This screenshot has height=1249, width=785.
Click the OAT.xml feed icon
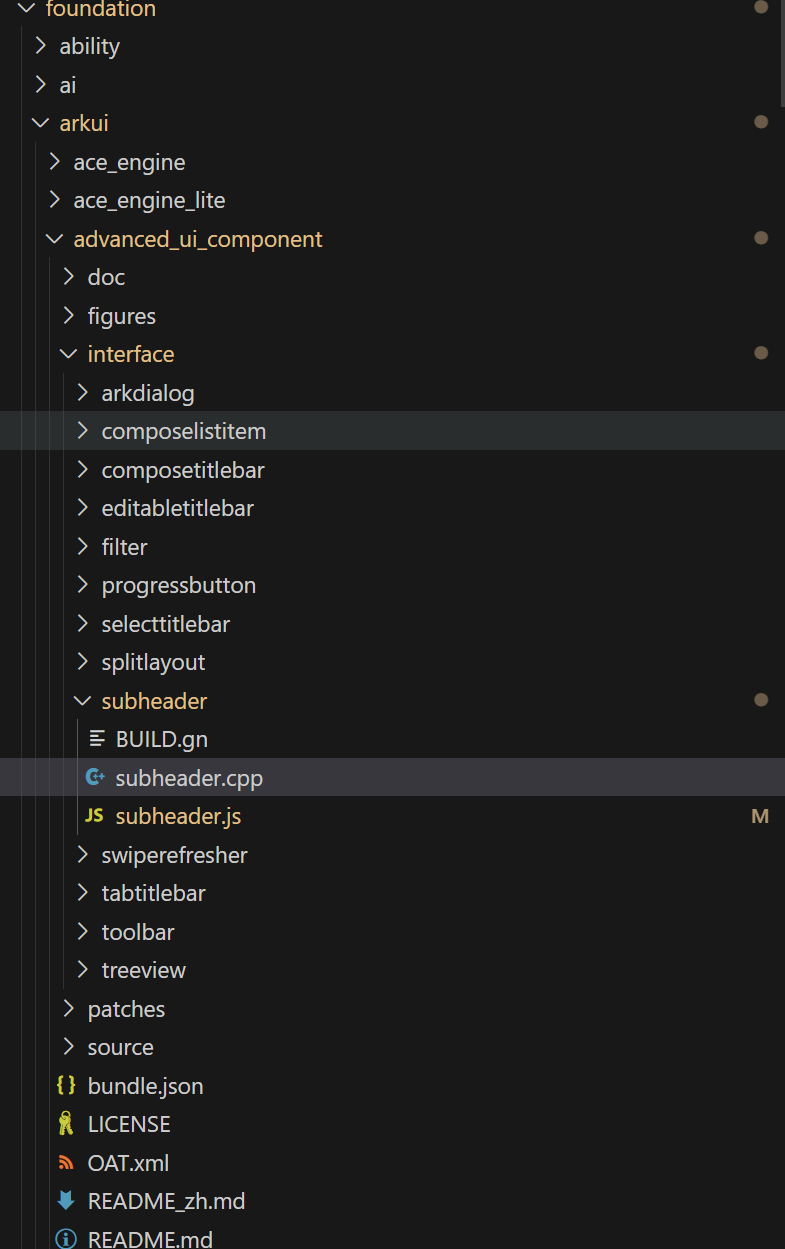pos(67,1162)
